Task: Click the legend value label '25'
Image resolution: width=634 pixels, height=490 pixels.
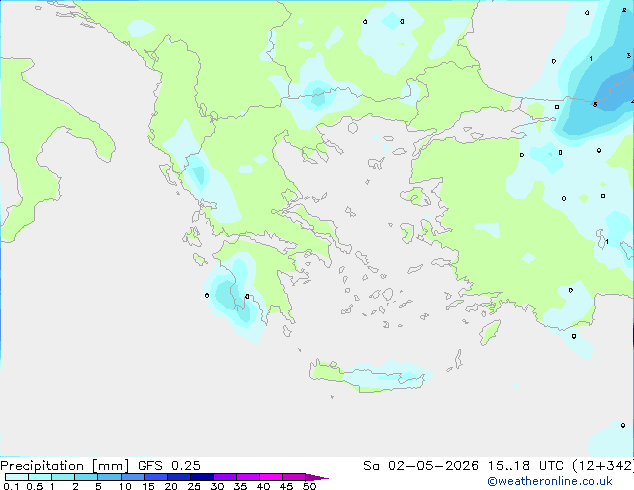Action: (x=194, y=486)
